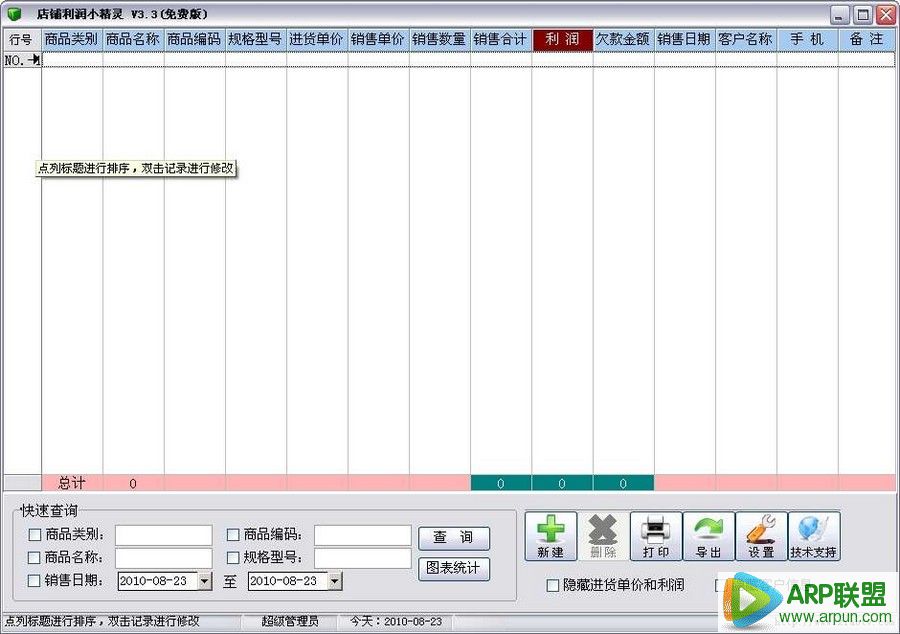Check the 销售日期 filter checkbox
900x634 pixels.
(x=36, y=581)
